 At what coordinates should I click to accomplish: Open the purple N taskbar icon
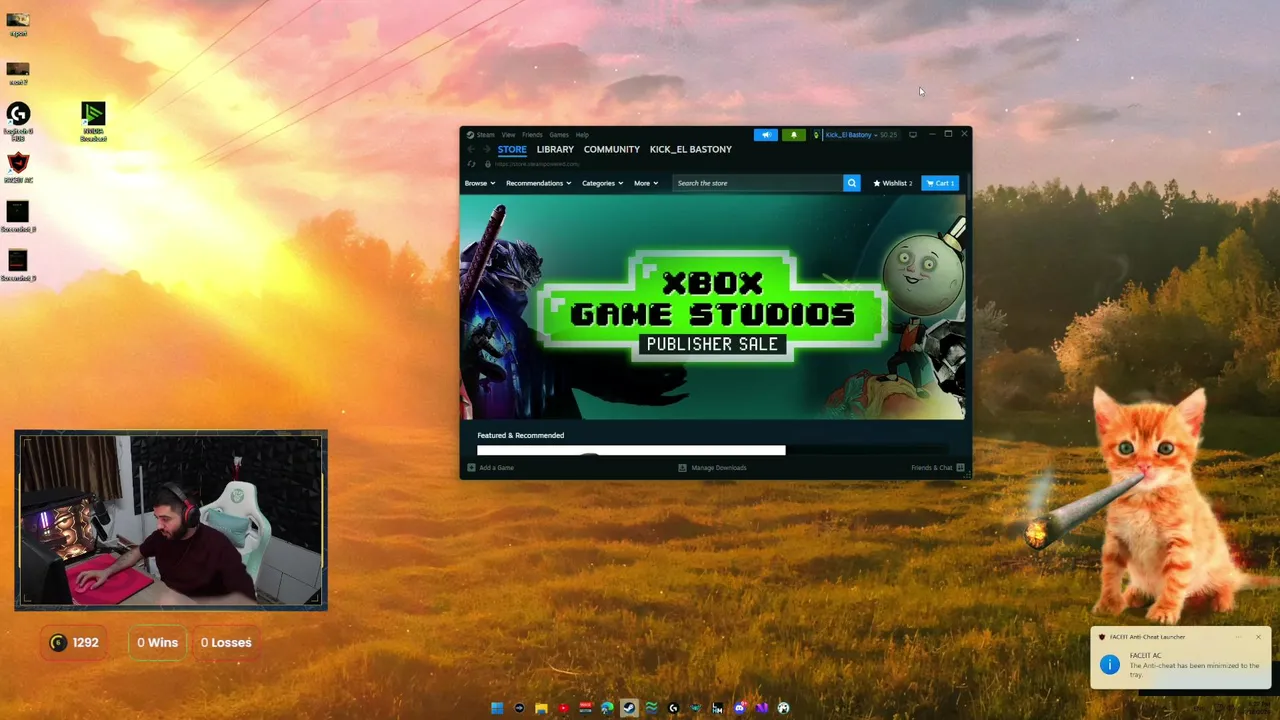(x=762, y=708)
